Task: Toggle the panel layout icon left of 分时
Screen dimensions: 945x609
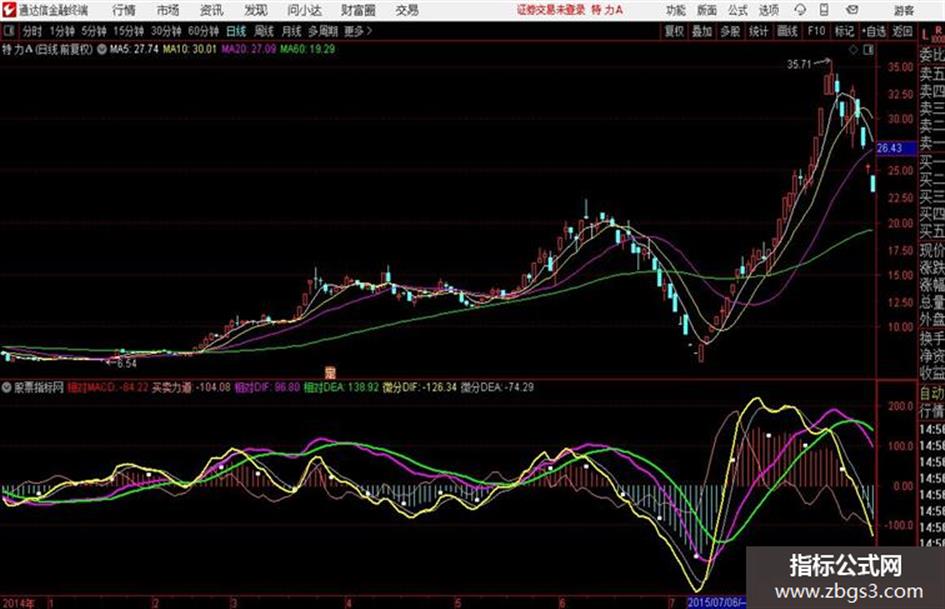Action: pyautogui.click(x=8, y=31)
